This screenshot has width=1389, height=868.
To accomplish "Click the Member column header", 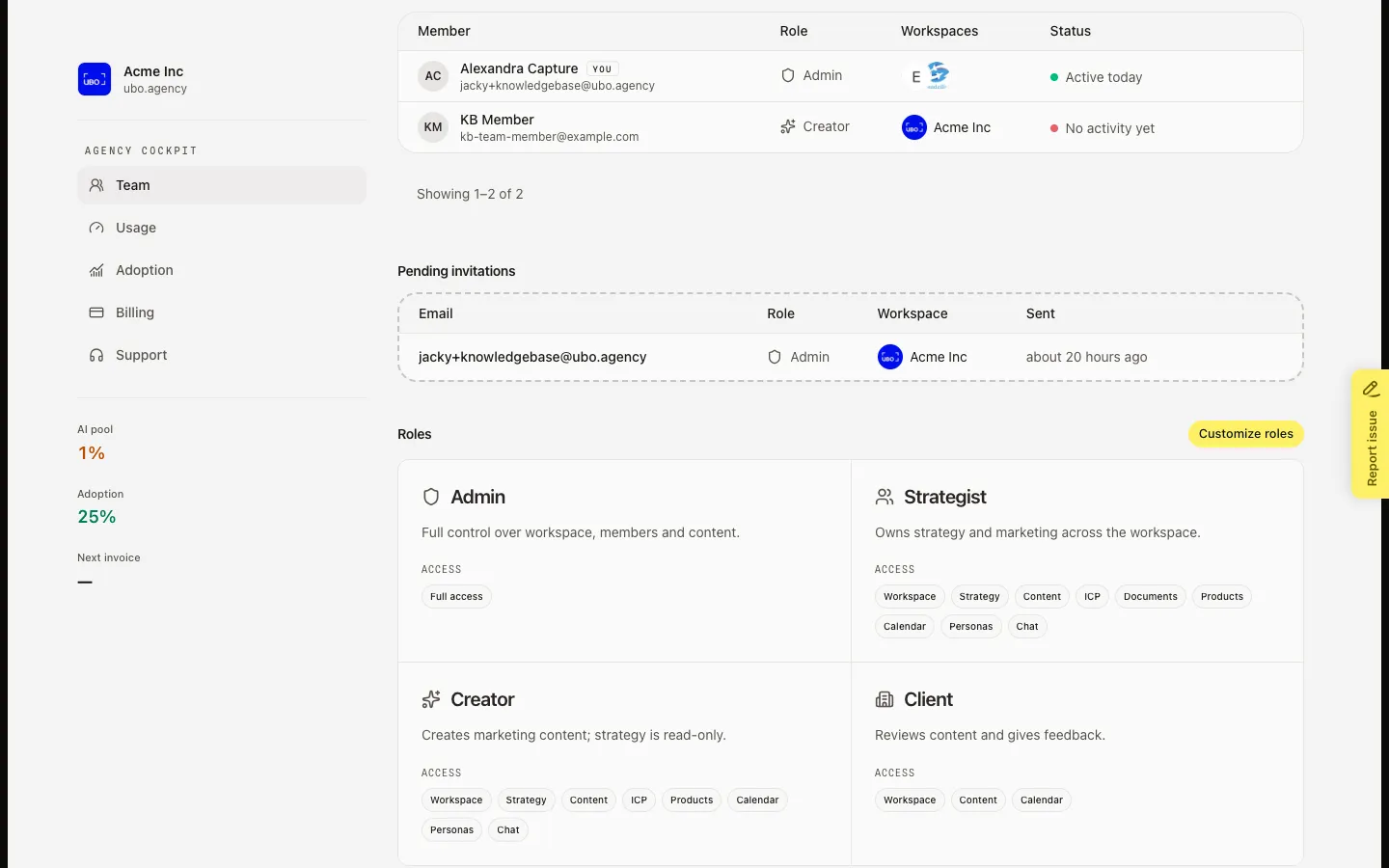I will (x=444, y=31).
